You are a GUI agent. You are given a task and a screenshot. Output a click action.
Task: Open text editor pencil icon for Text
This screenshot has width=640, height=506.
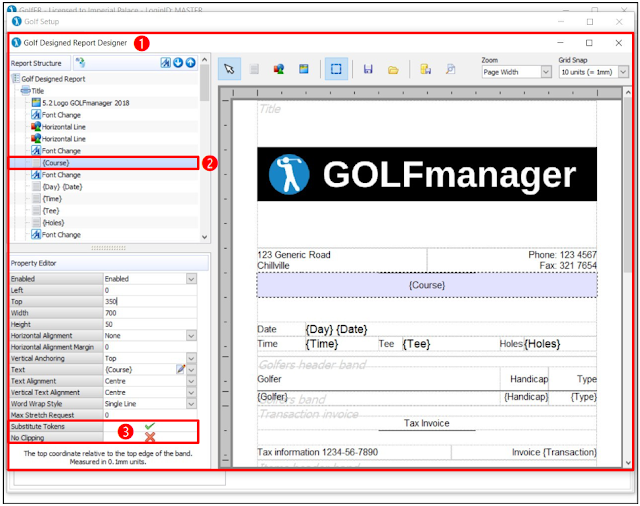pyautogui.click(x=180, y=369)
